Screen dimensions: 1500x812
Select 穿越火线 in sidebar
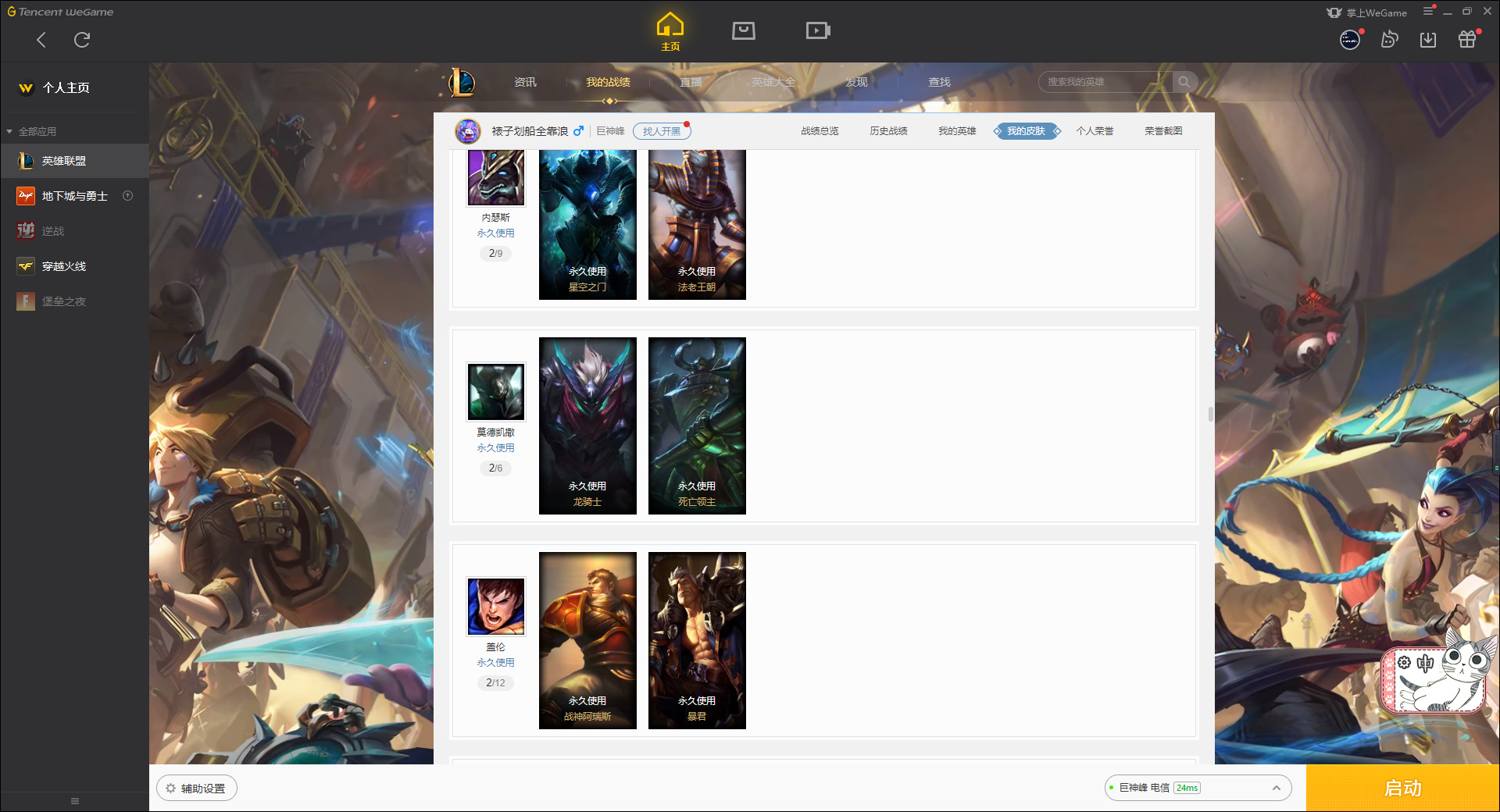(74, 266)
